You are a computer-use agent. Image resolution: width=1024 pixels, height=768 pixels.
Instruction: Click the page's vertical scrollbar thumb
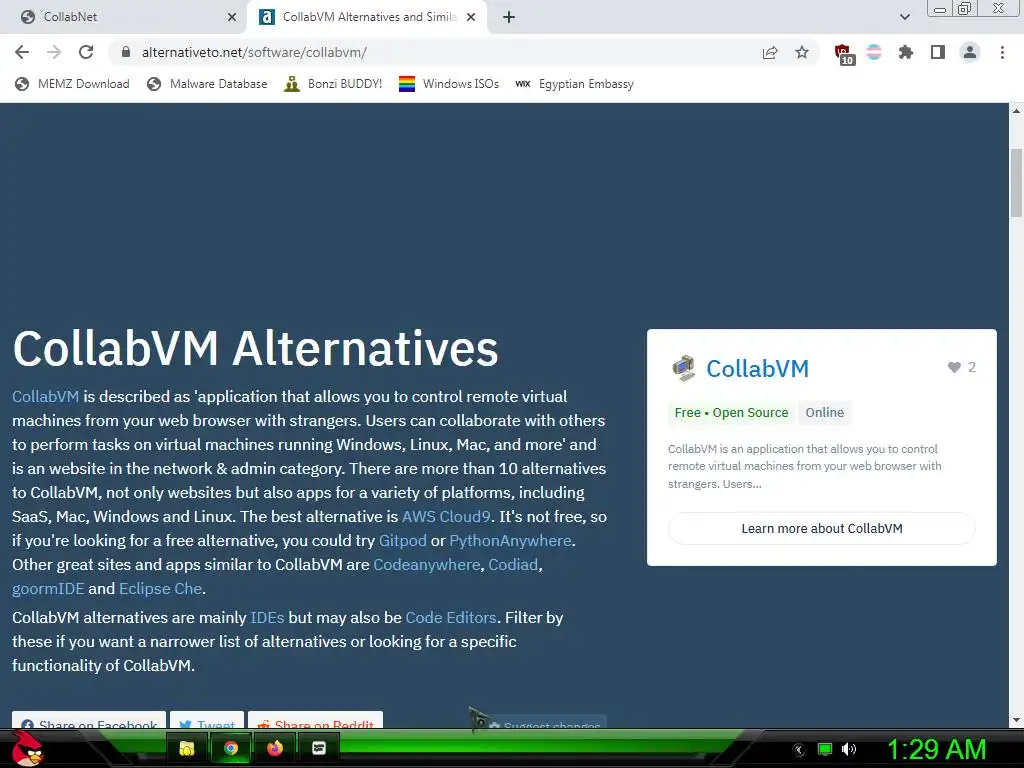coord(1016,183)
